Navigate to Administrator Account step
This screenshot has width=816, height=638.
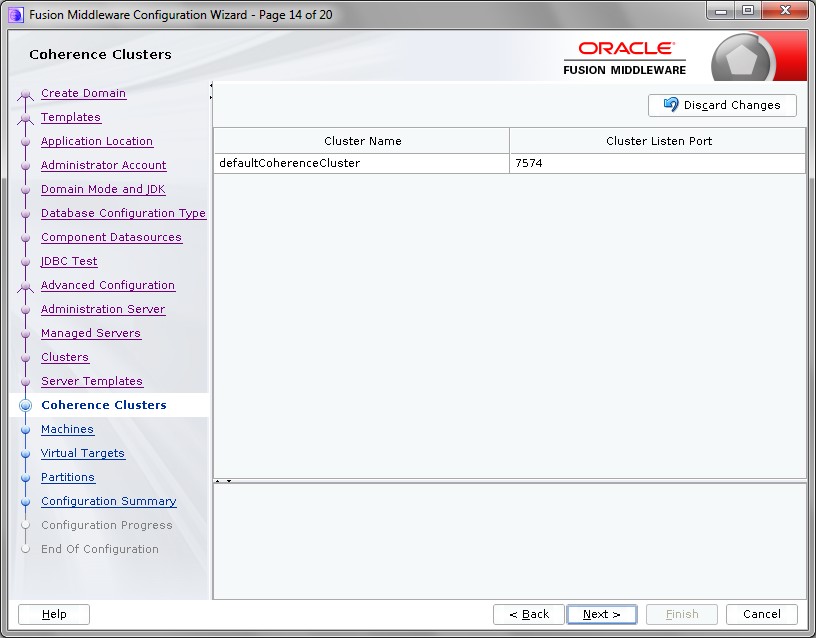click(104, 165)
